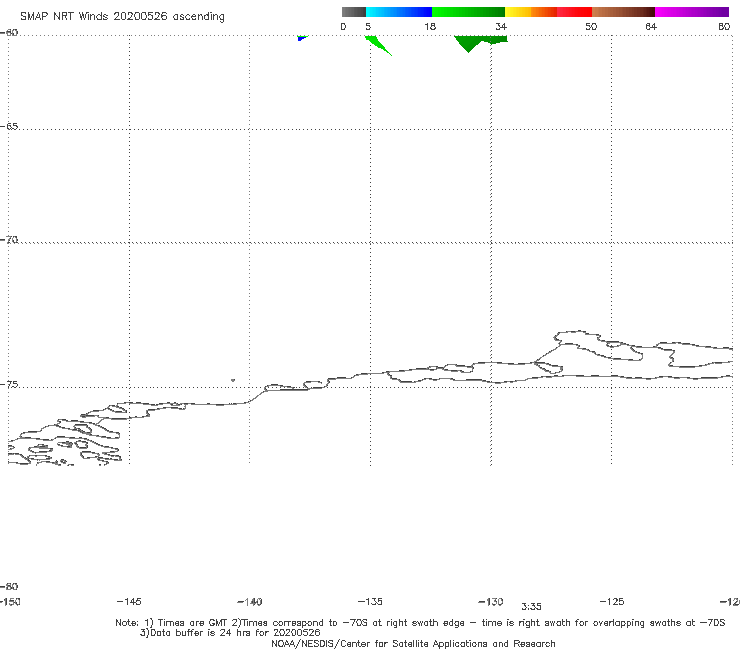This screenshot has width=740, height=650.
Task: Click the -125 longitude label
Action: (612, 602)
